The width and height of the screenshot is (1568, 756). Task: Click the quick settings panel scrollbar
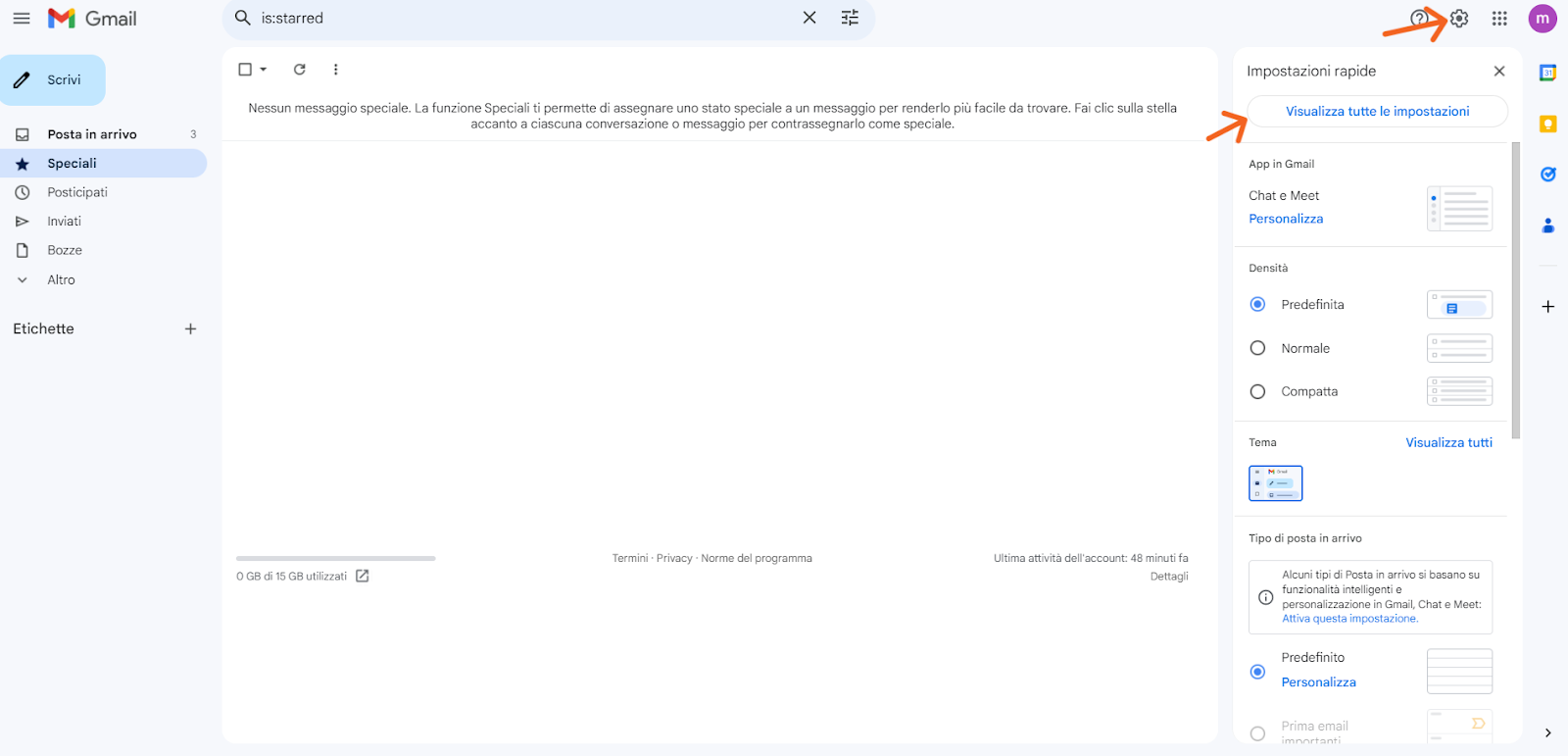[1516, 290]
